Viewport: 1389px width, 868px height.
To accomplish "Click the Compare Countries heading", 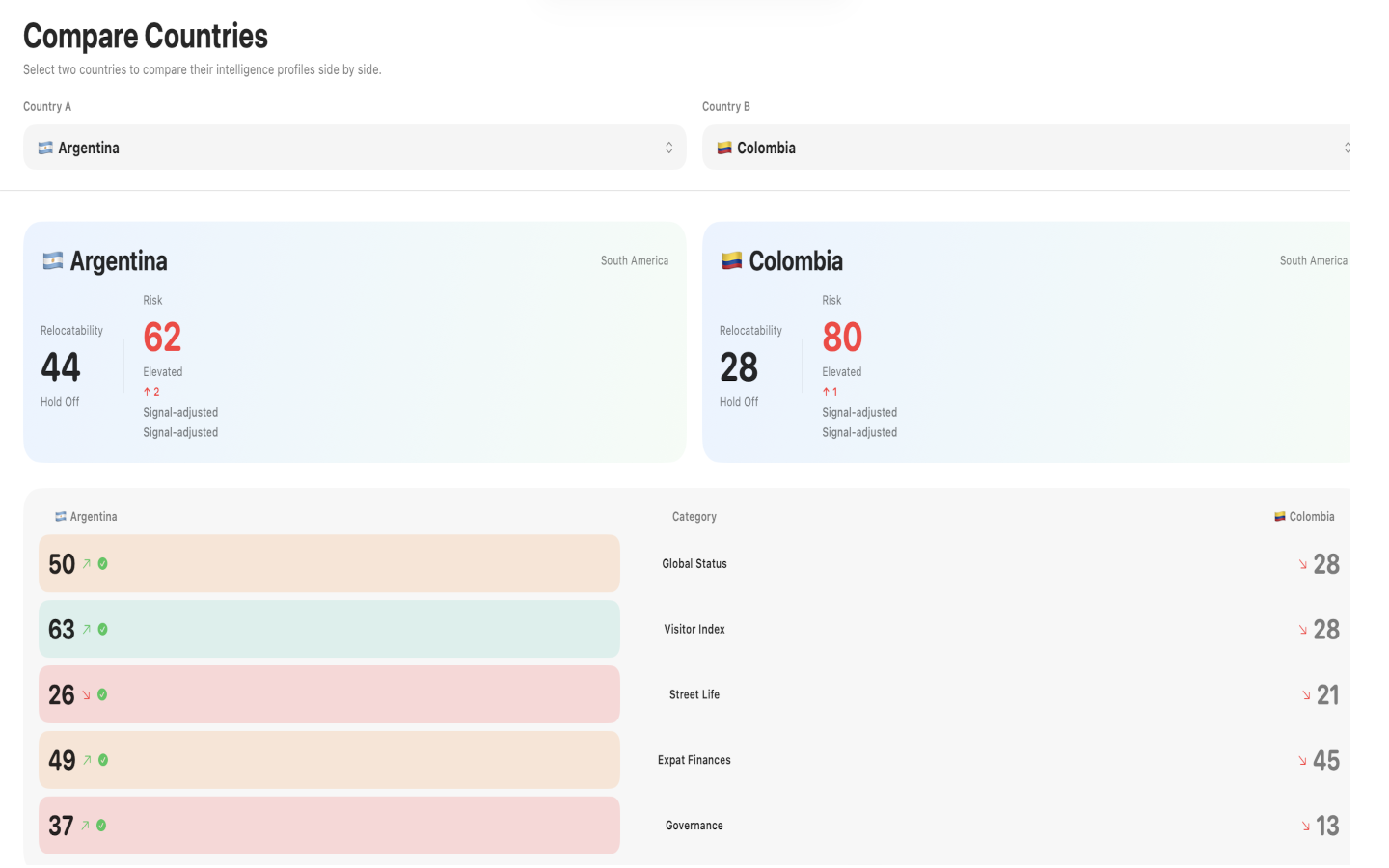I will pos(146,37).
